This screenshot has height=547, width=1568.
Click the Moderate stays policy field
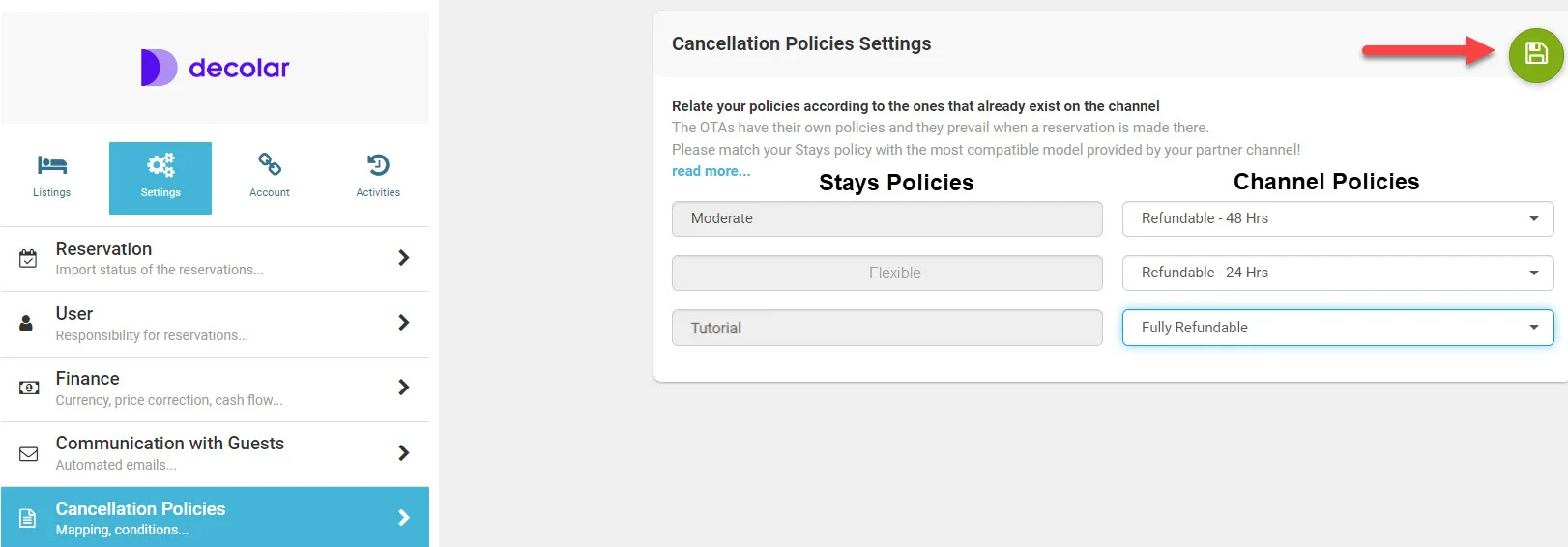(x=886, y=218)
